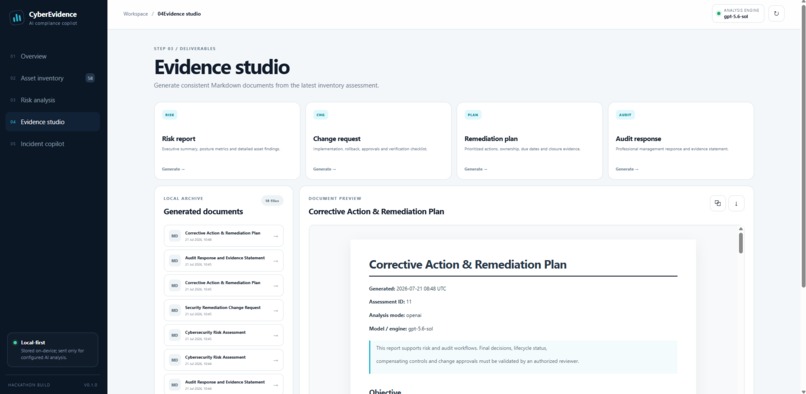Click the Audit response card title
This screenshot has width=806, height=394.
click(x=638, y=139)
